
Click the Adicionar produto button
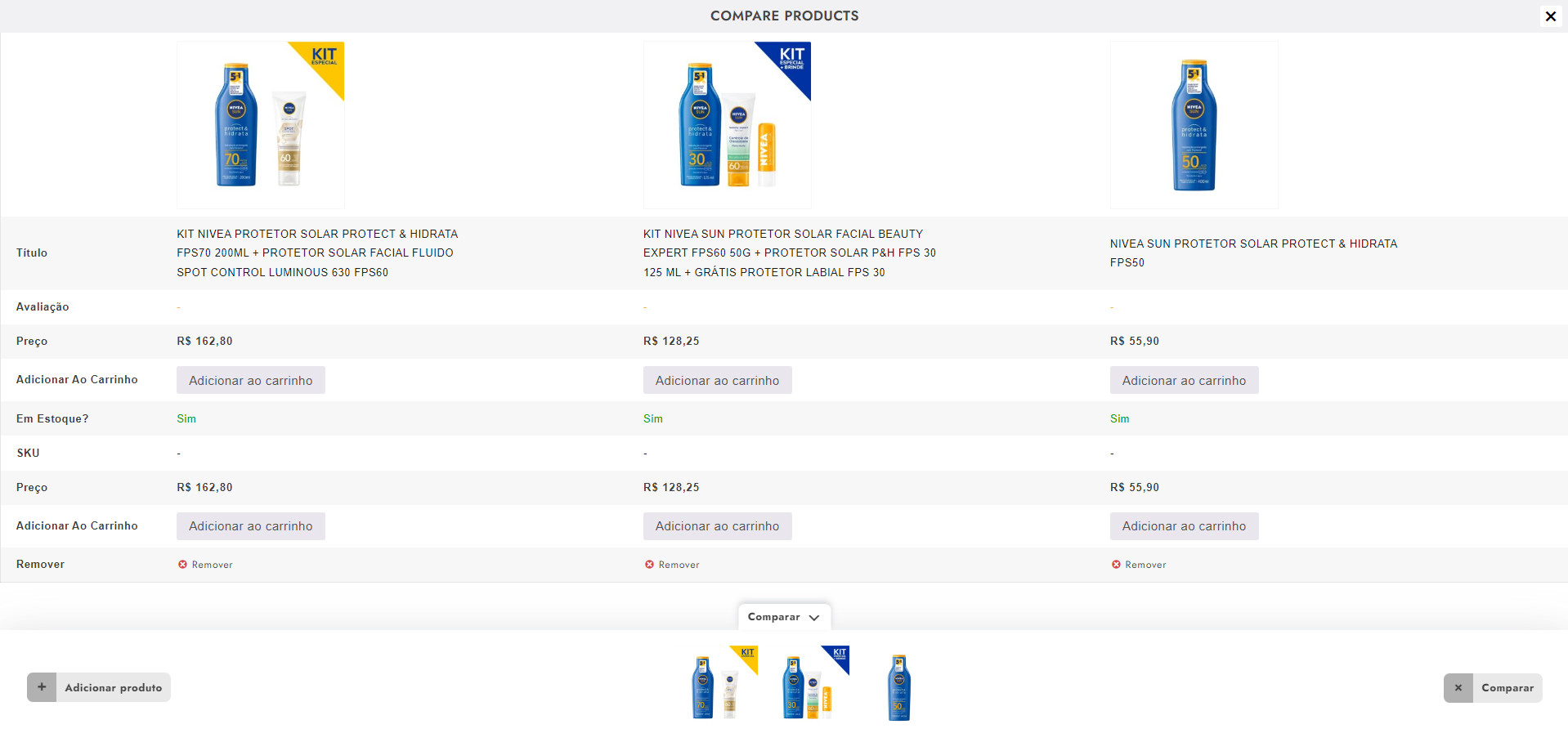113,688
